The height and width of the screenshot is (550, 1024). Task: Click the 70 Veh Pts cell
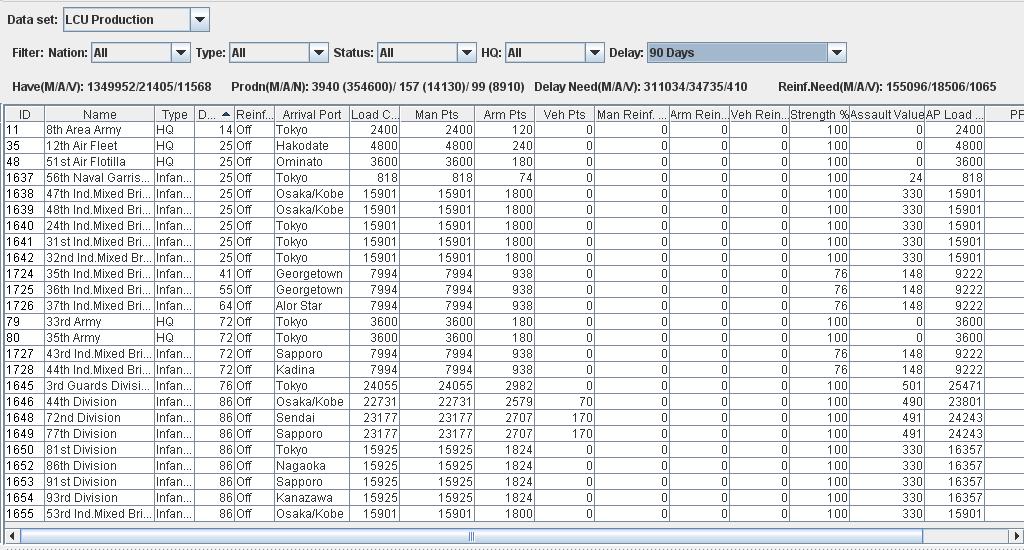coord(564,402)
